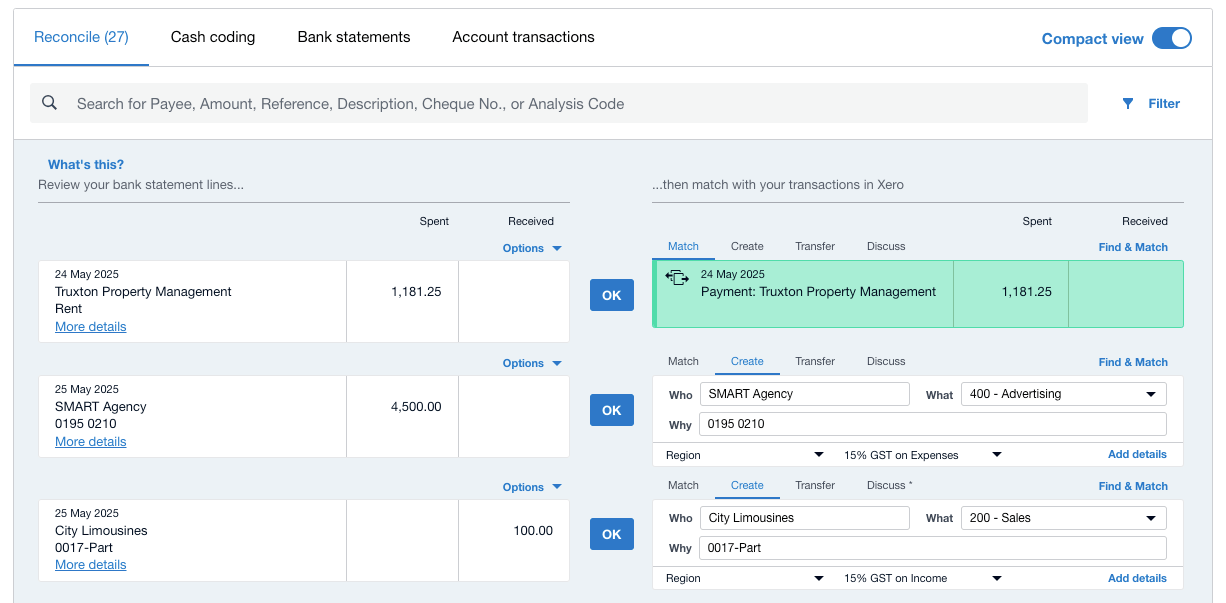Open the 400 - Advertising account dropdown

pyautogui.click(x=1063, y=394)
